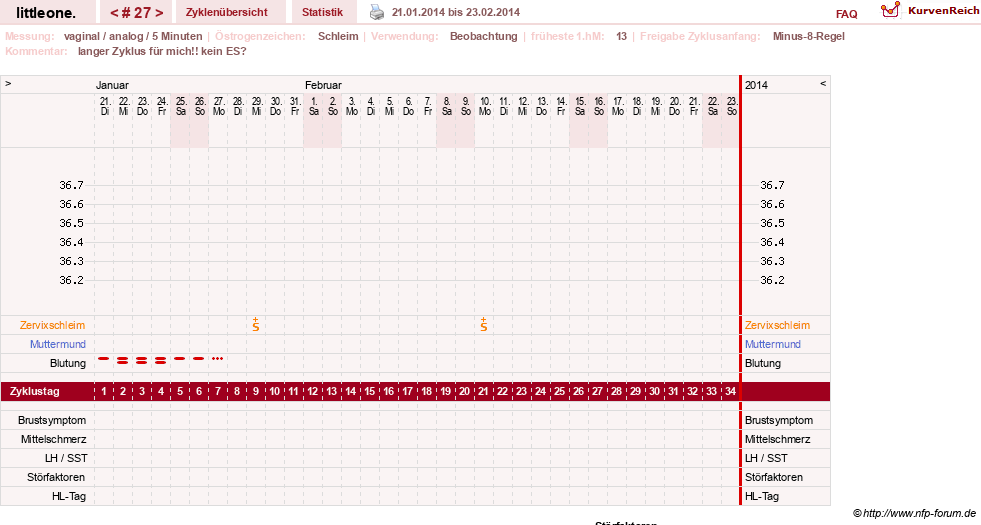Image resolution: width=981 pixels, height=525 pixels.
Task: Click the right-side HL-Tag label
Action: coord(761,497)
